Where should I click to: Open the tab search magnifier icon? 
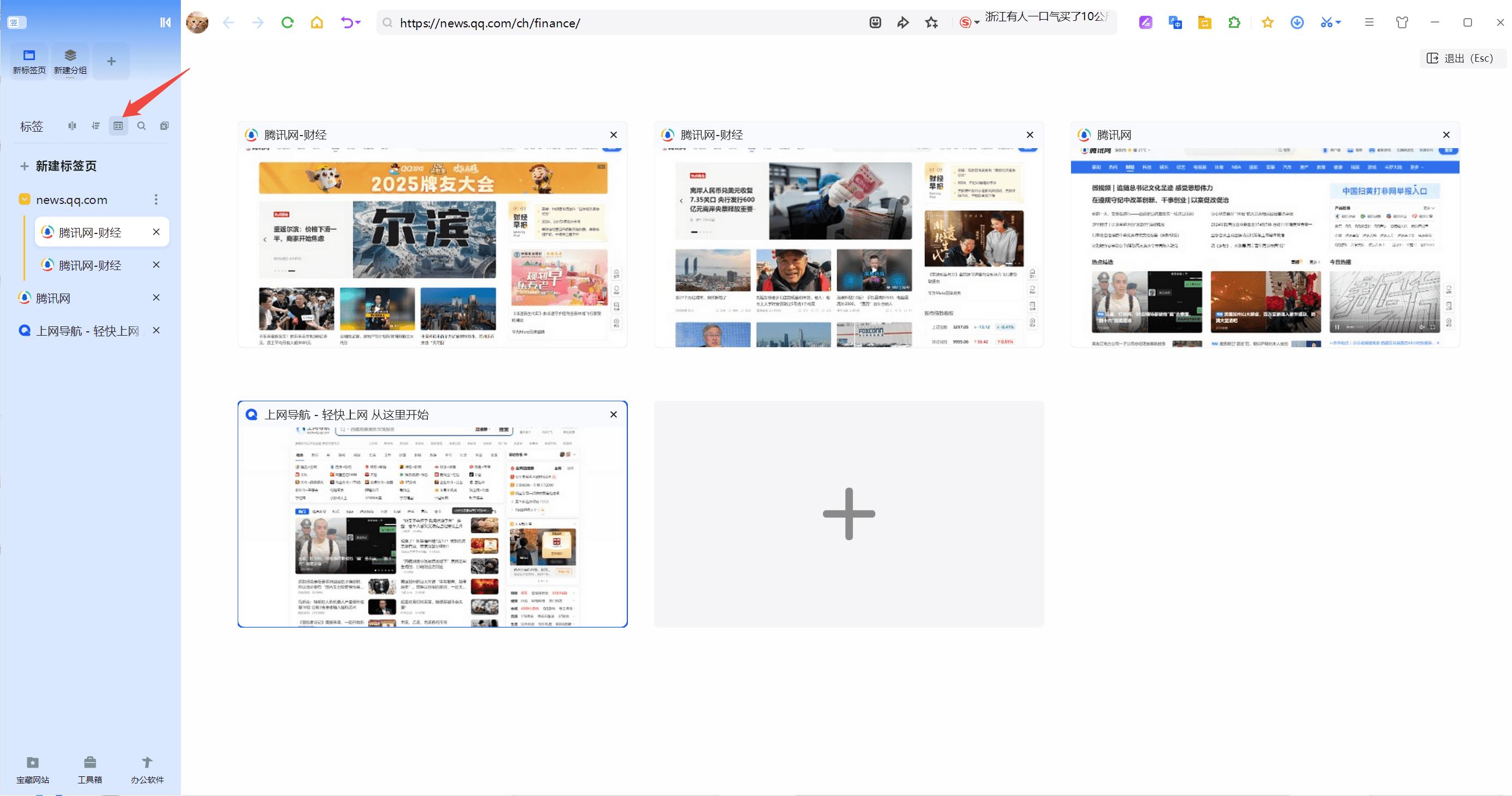pos(142,126)
